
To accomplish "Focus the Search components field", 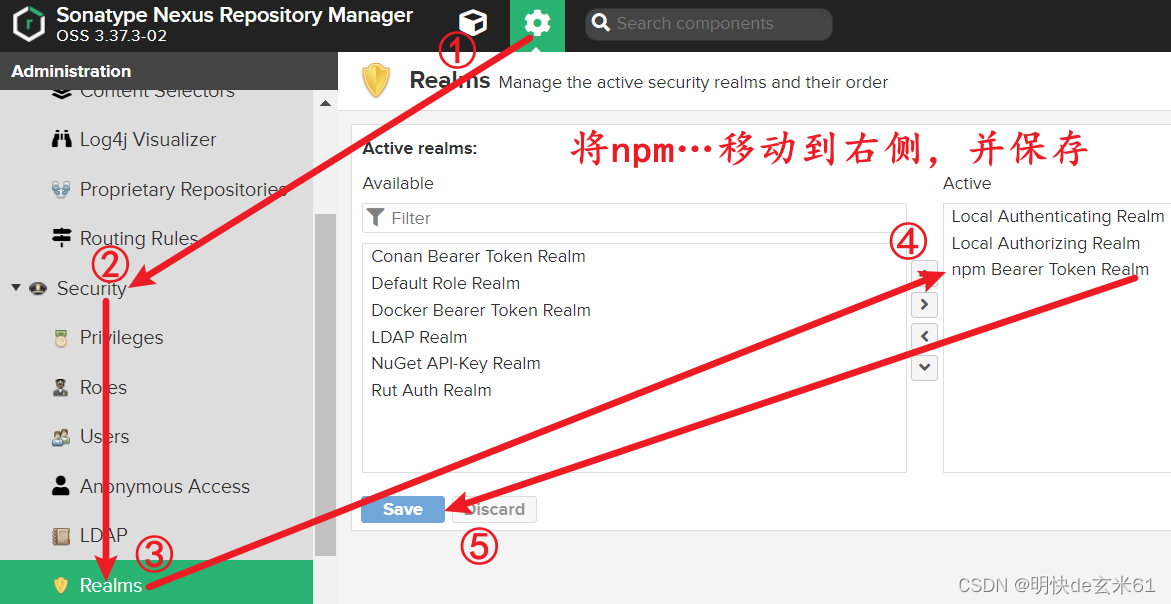I will (709, 24).
